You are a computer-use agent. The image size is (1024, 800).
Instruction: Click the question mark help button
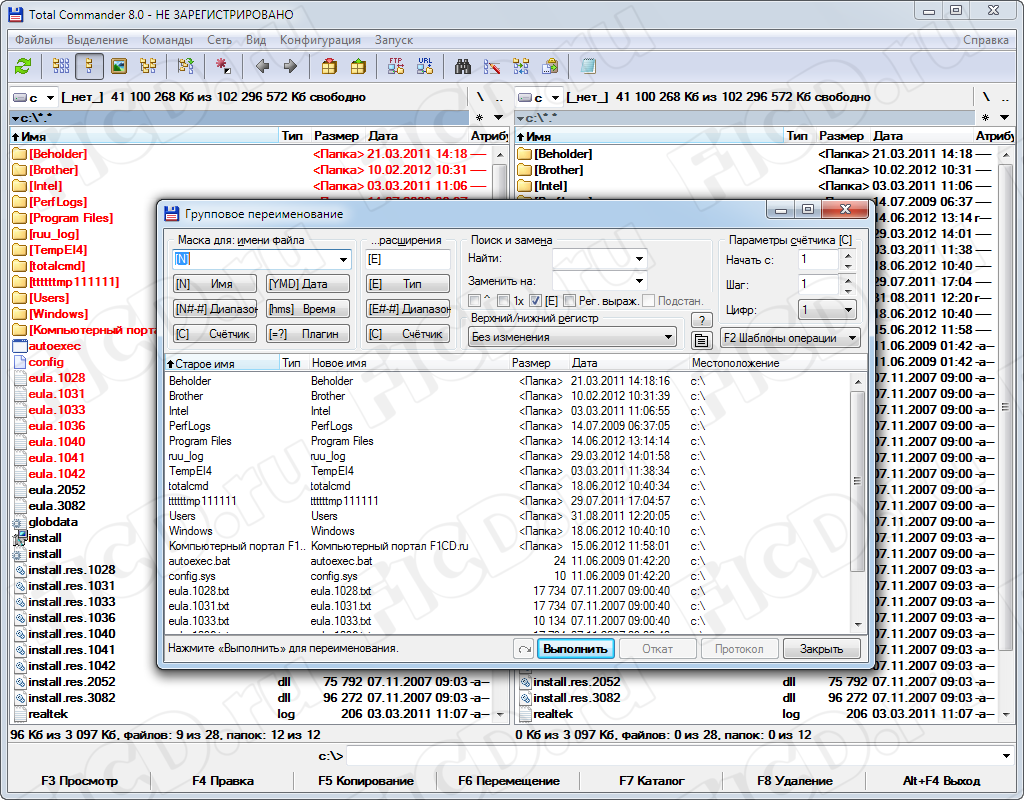click(701, 320)
